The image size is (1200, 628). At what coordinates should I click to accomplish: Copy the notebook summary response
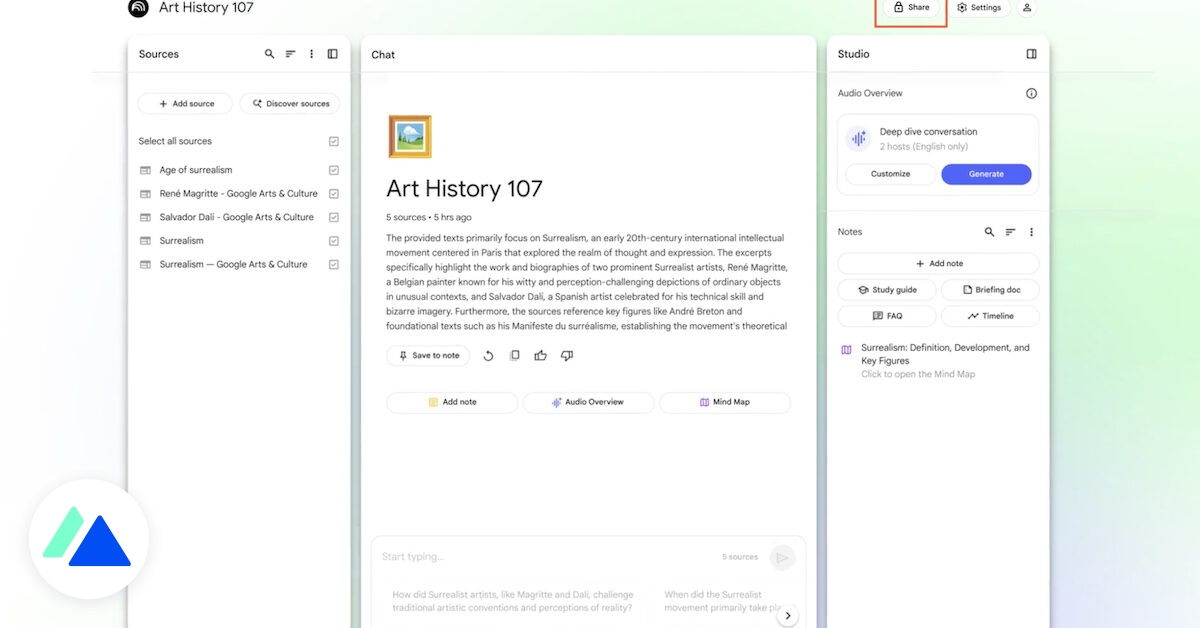514,355
